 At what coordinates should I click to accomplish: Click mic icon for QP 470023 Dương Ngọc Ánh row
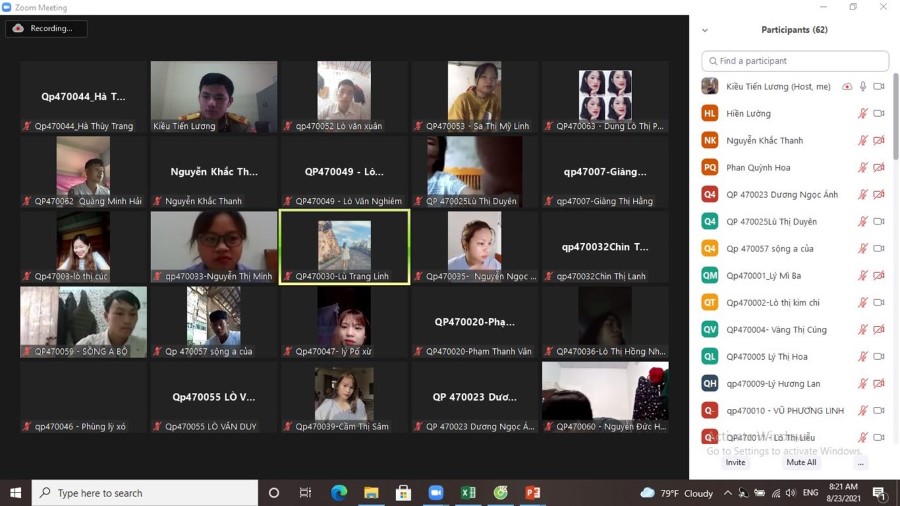[x=863, y=194]
